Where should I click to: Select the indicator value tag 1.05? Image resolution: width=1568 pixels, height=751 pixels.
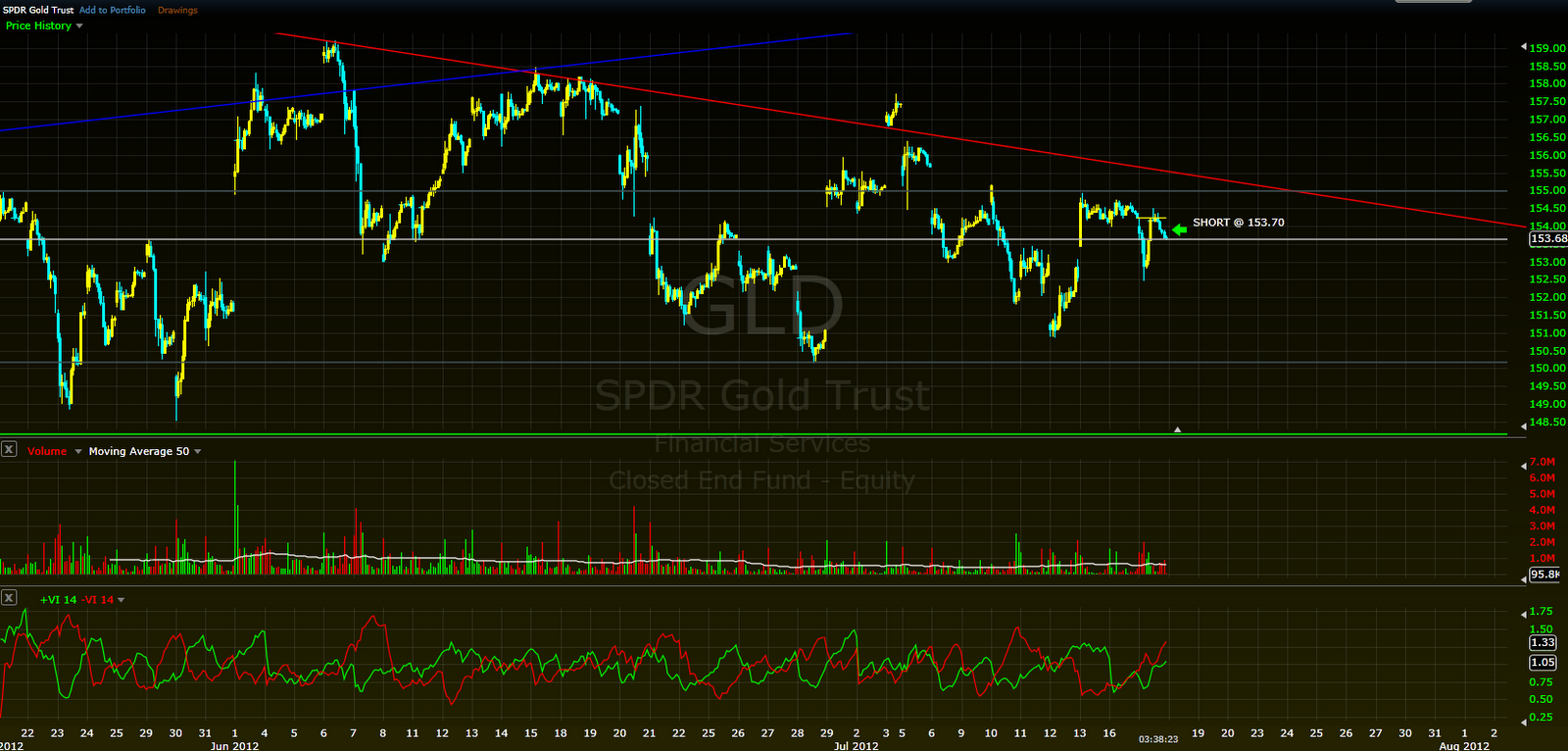tap(1543, 662)
